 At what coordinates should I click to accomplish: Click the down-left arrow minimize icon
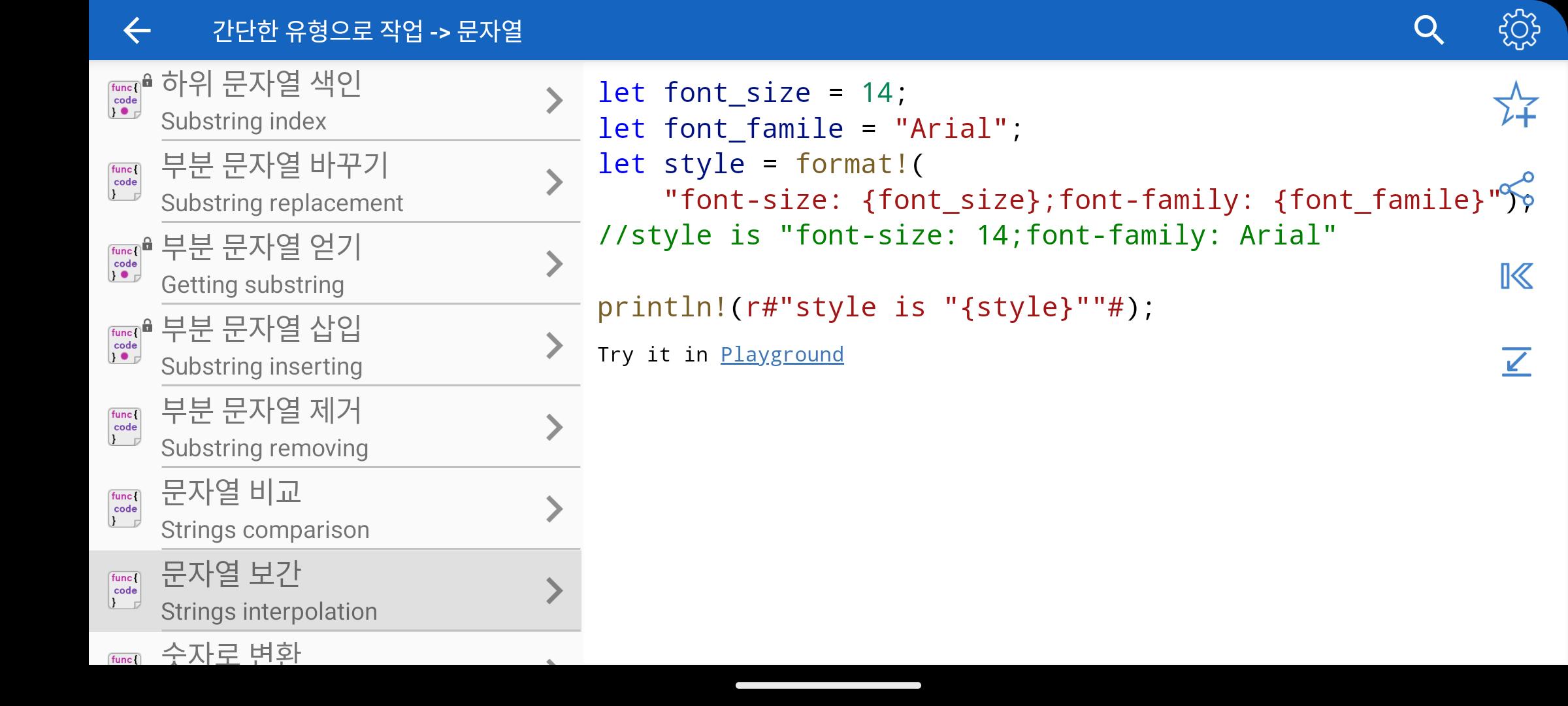tap(1516, 361)
